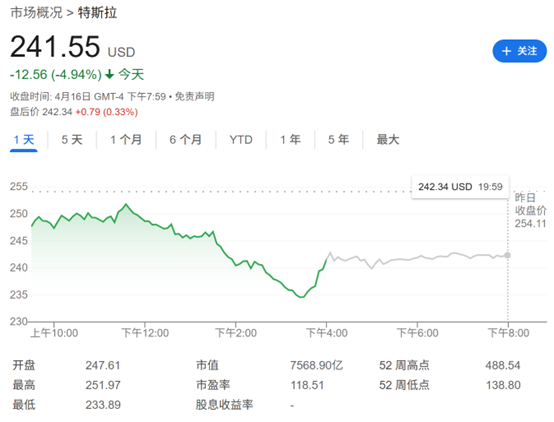Click the 下午12:00 time axis label
This screenshot has height=422, width=554.
point(145,333)
